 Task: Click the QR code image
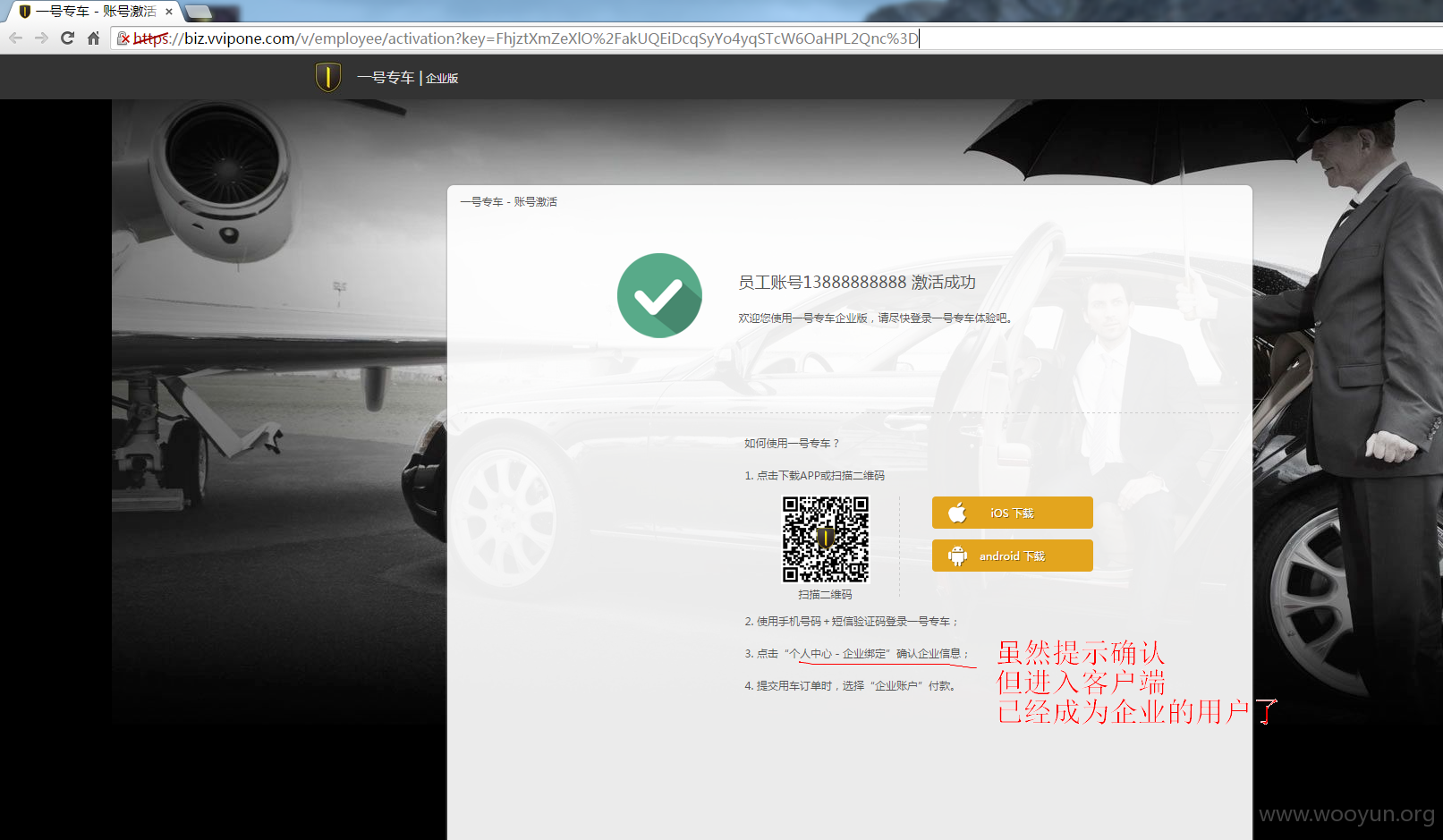[x=826, y=539]
